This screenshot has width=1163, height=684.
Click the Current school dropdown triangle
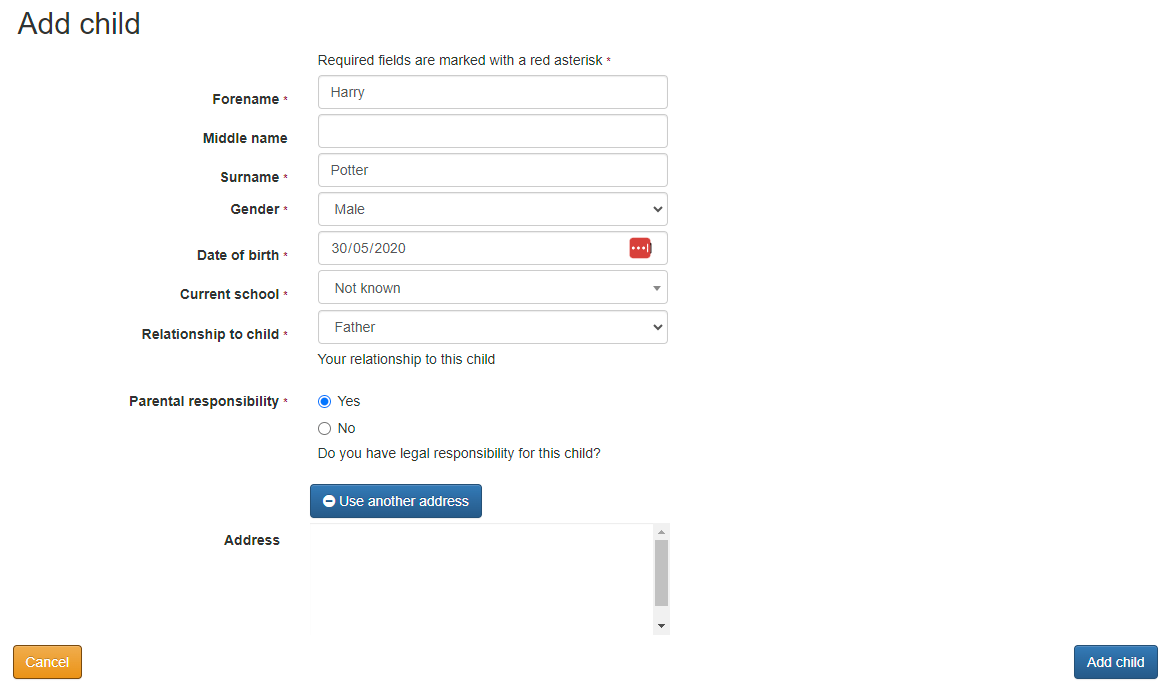pyautogui.click(x=656, y=288)
